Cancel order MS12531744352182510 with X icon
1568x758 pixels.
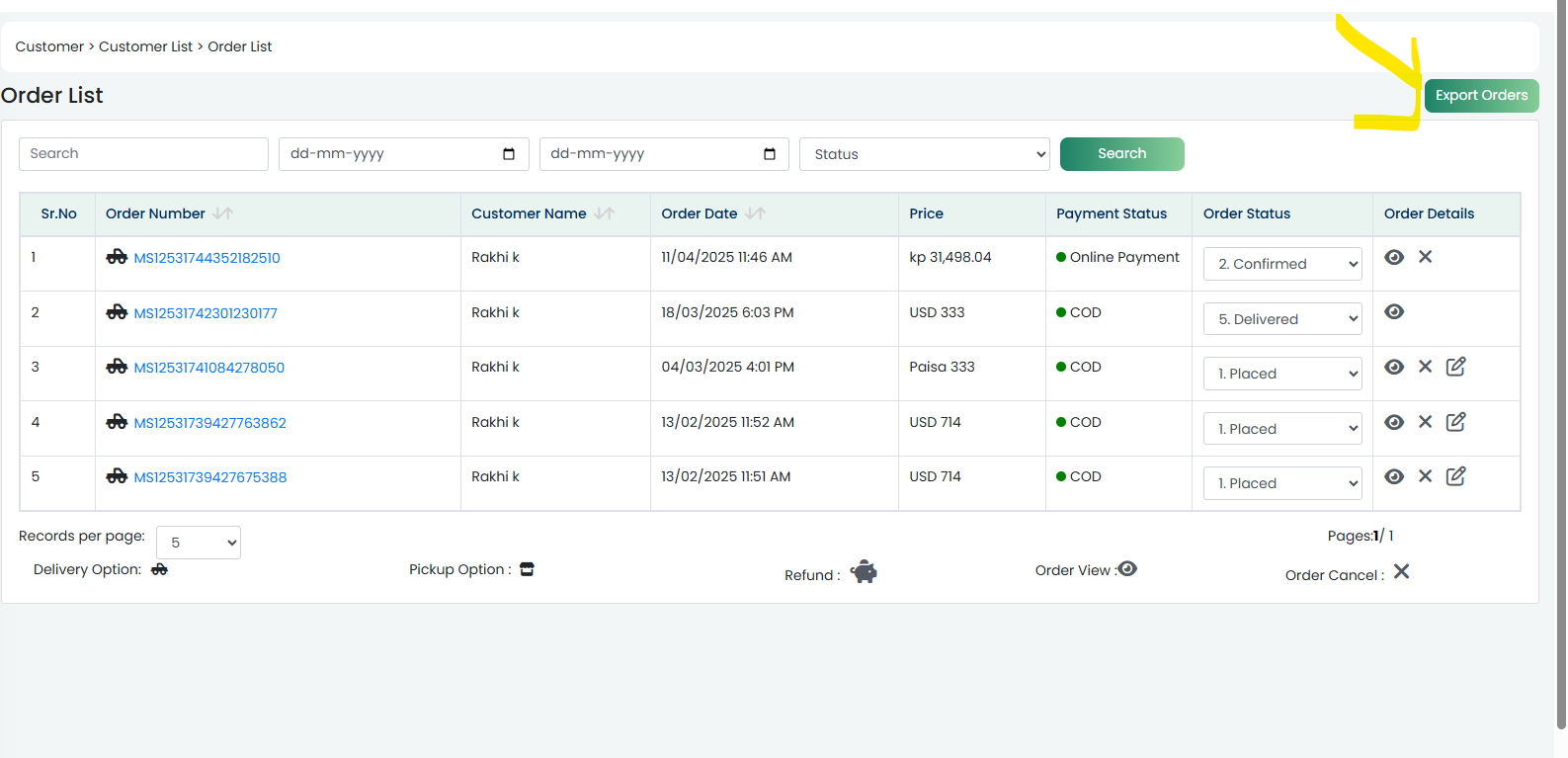(x=1425, y=257)
